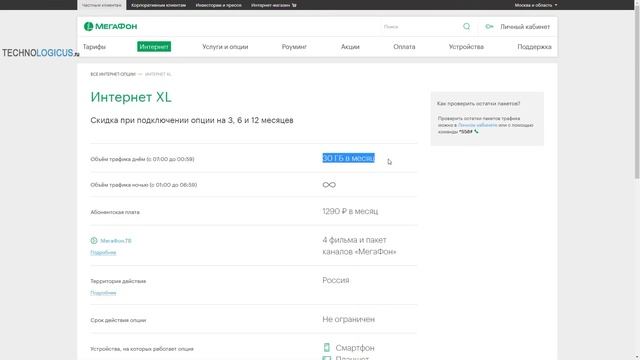Switch to Частным клиентам tab
640x360 pixels.
click(x=102, y=5)
